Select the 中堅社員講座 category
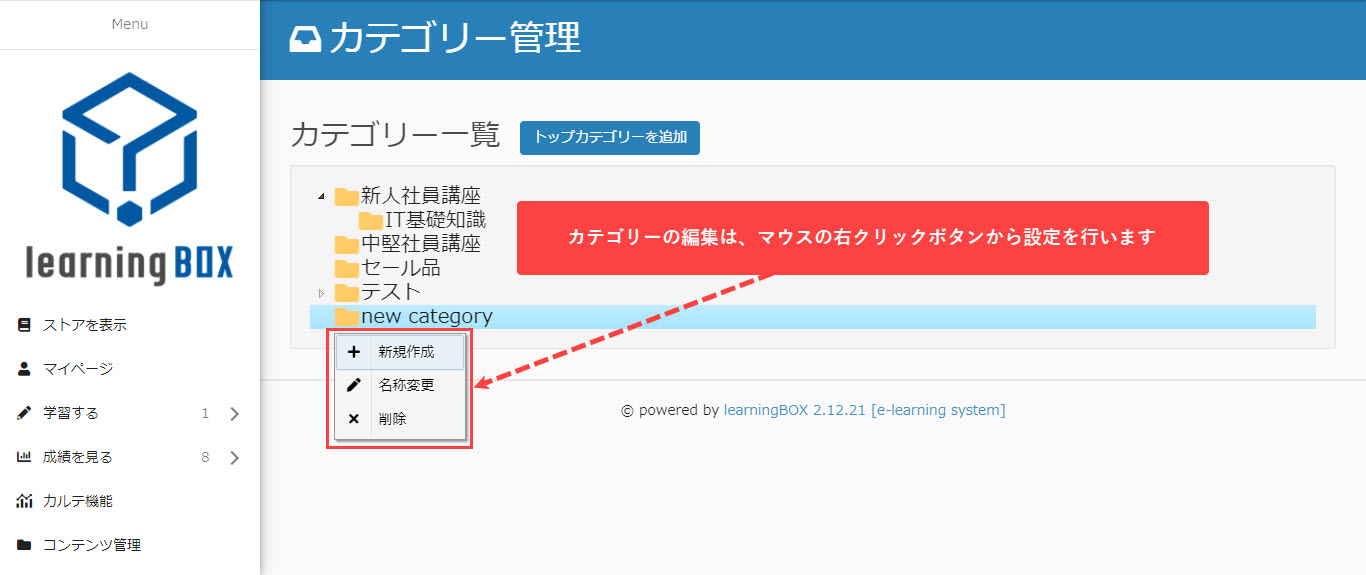 420,244
